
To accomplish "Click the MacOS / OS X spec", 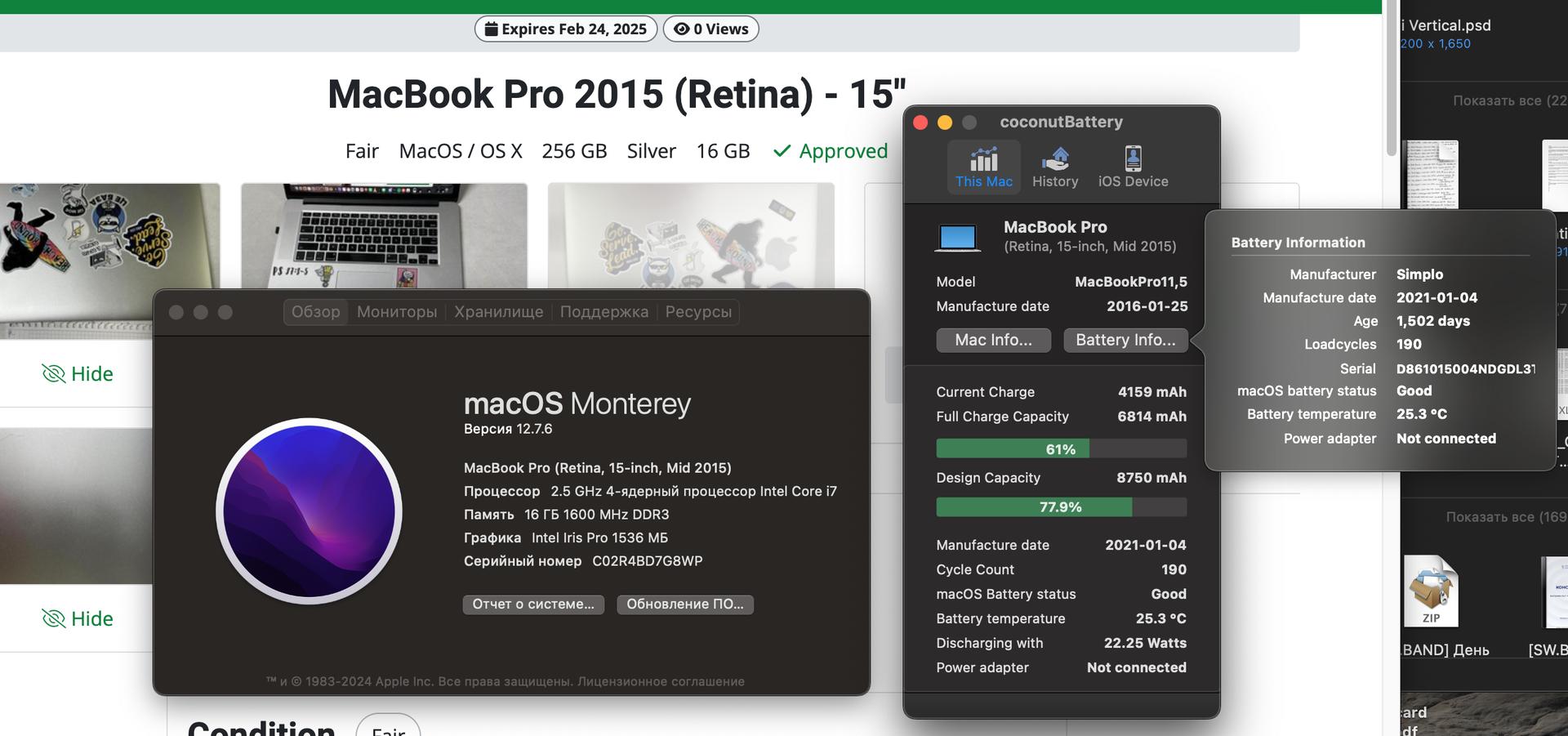I will point(461,151).
